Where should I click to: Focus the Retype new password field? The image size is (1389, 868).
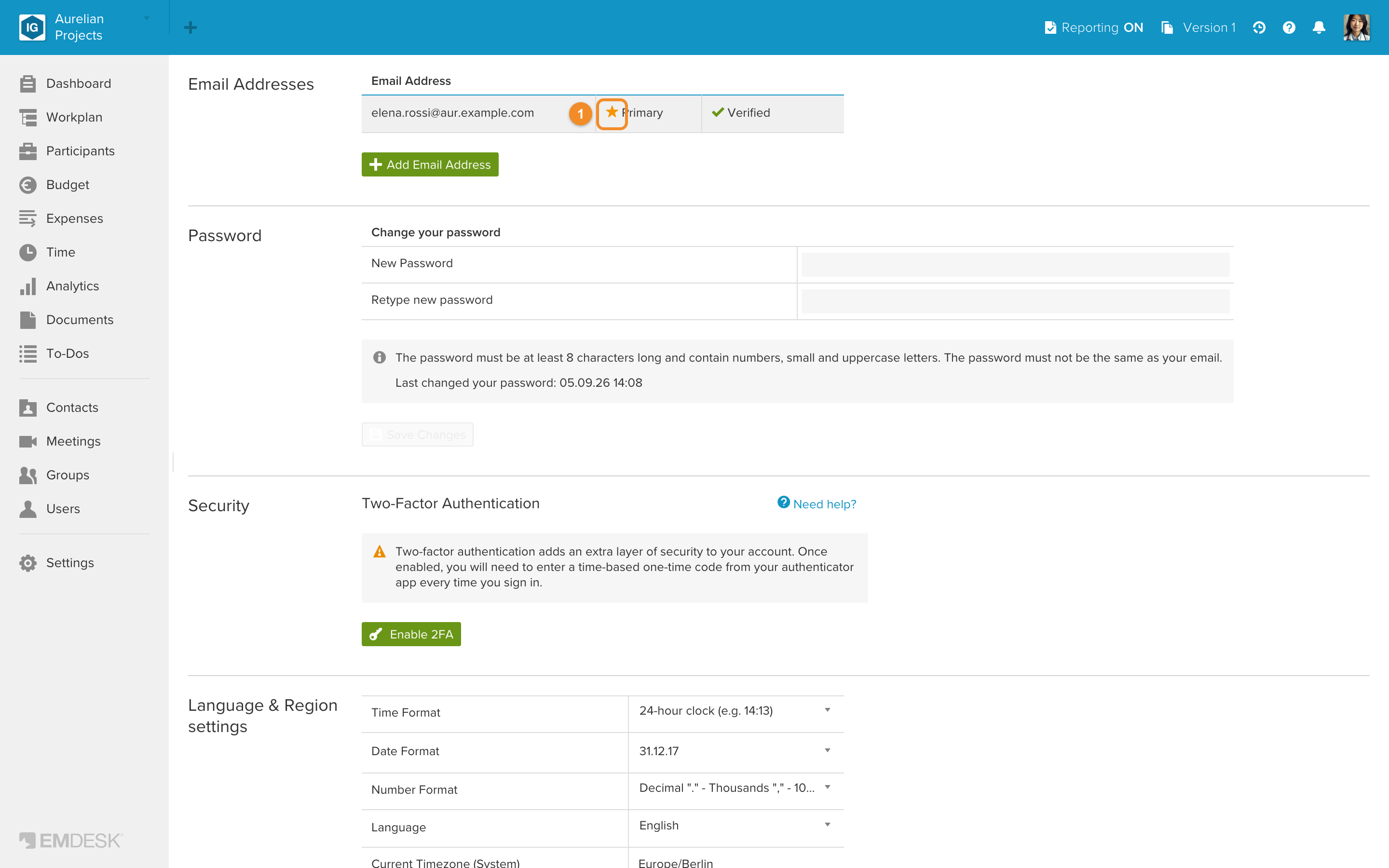click(x=1015, y=301)
